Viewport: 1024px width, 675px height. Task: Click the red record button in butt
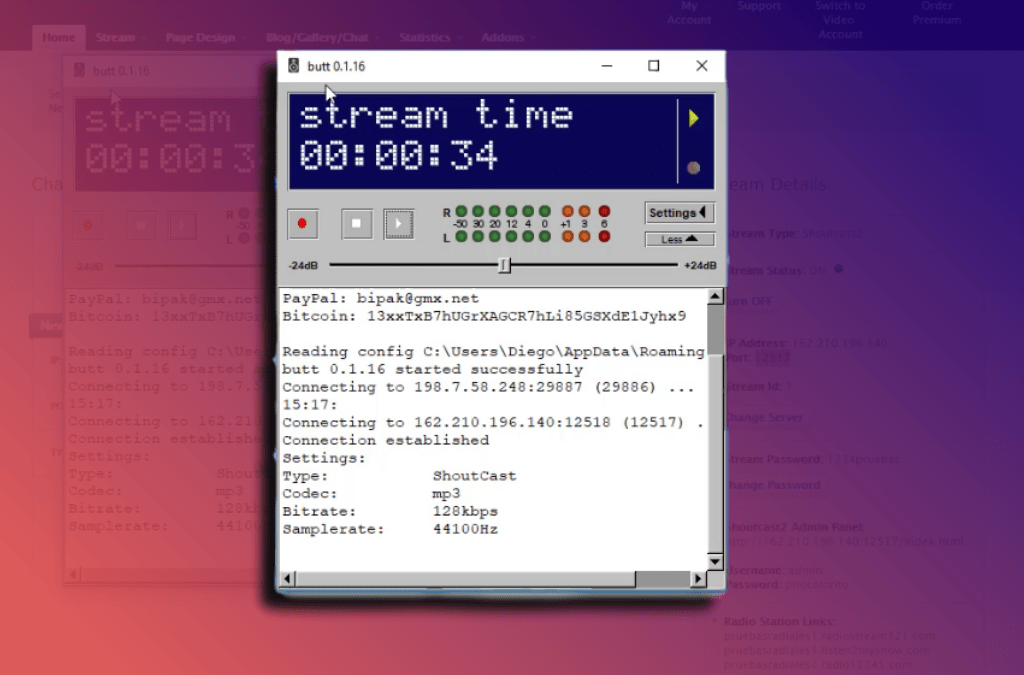[x=302, y=224]
